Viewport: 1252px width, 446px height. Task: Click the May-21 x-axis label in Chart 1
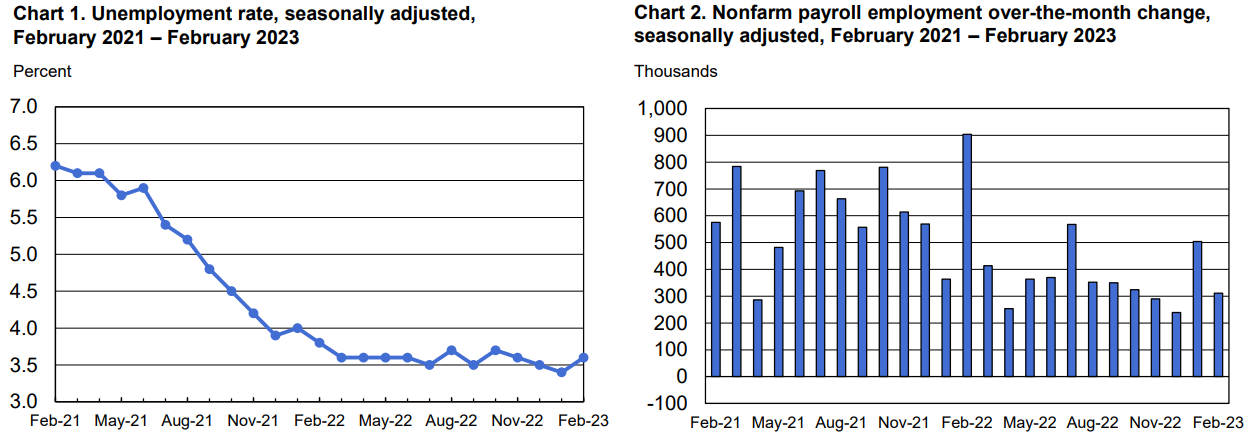pyautogui.click(x=121, y=422)
